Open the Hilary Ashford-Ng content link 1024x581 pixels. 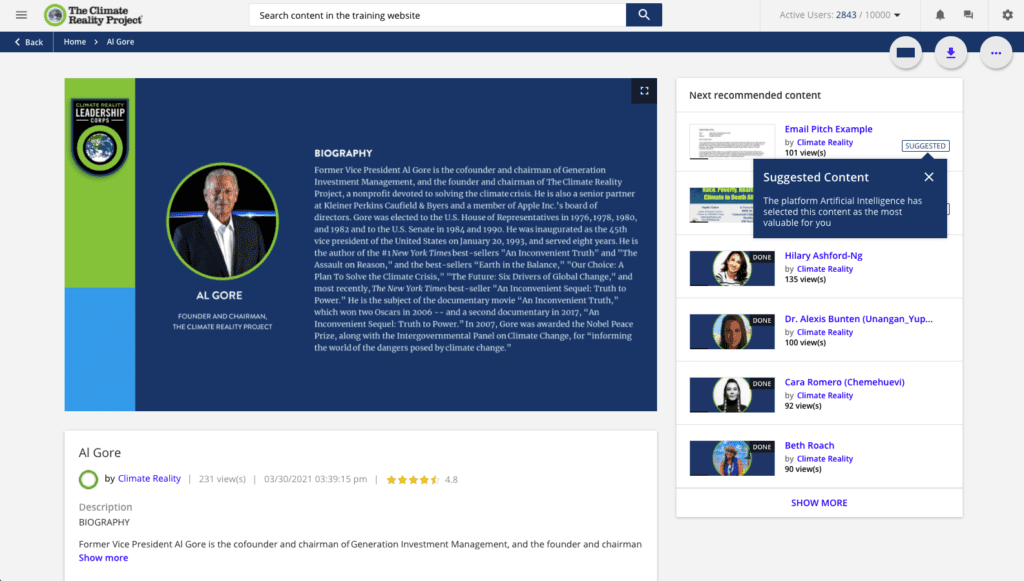(823, 256)
